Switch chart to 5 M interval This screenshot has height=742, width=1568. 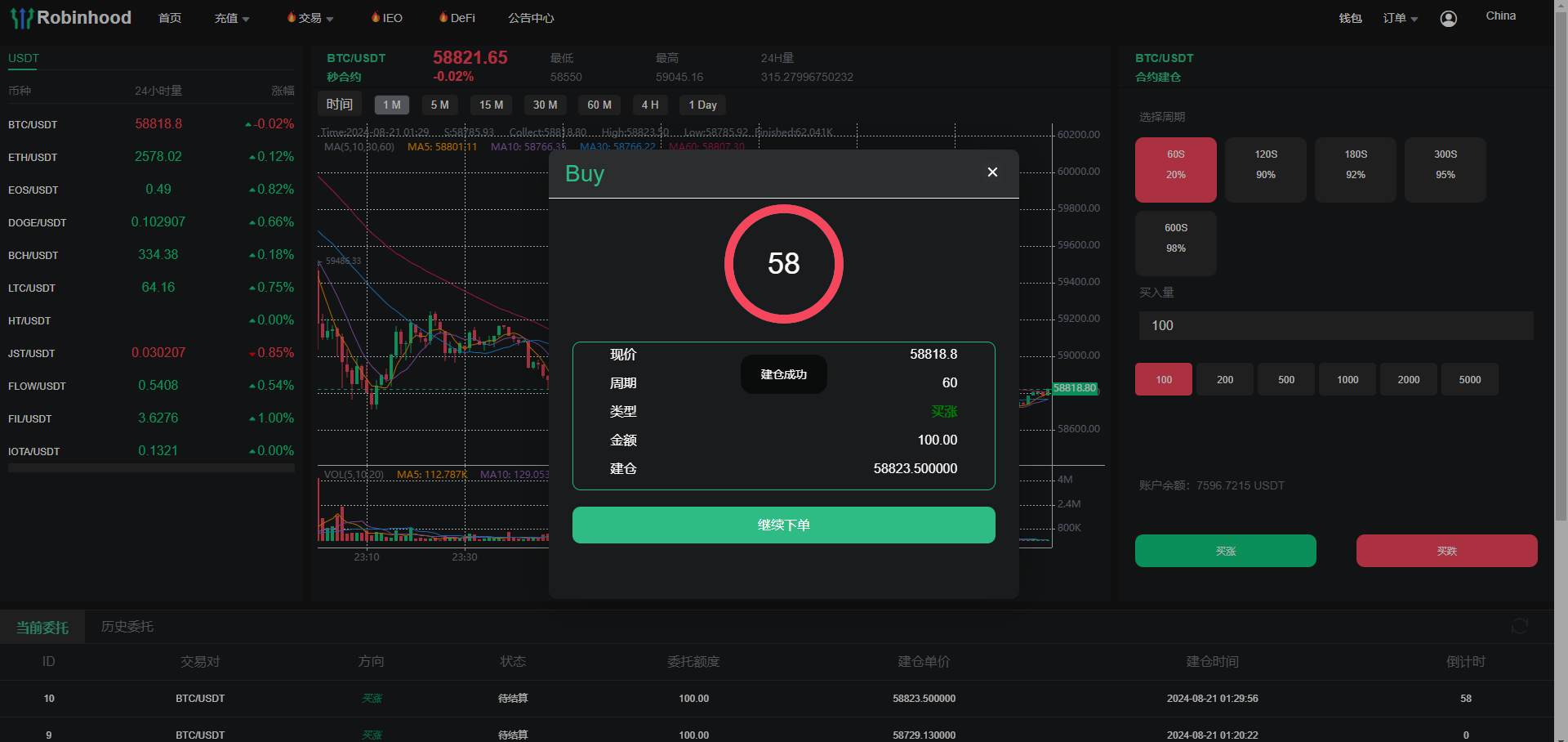pos(440,105)
